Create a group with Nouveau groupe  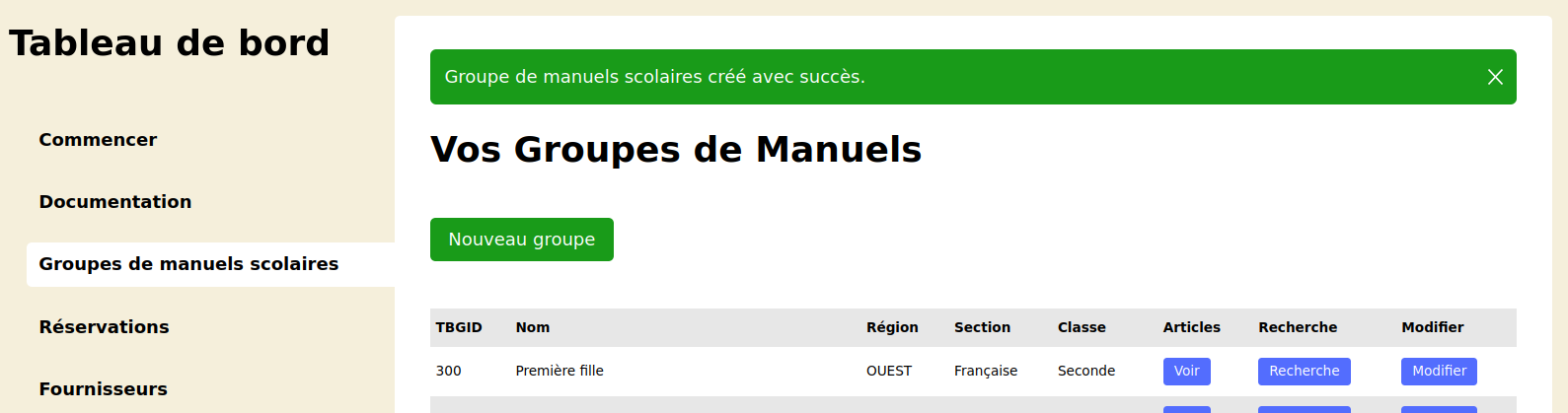(x=522, y=240)
